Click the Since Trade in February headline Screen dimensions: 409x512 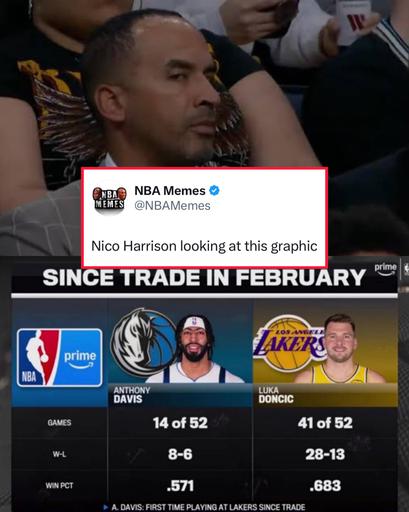click(204, 277)
